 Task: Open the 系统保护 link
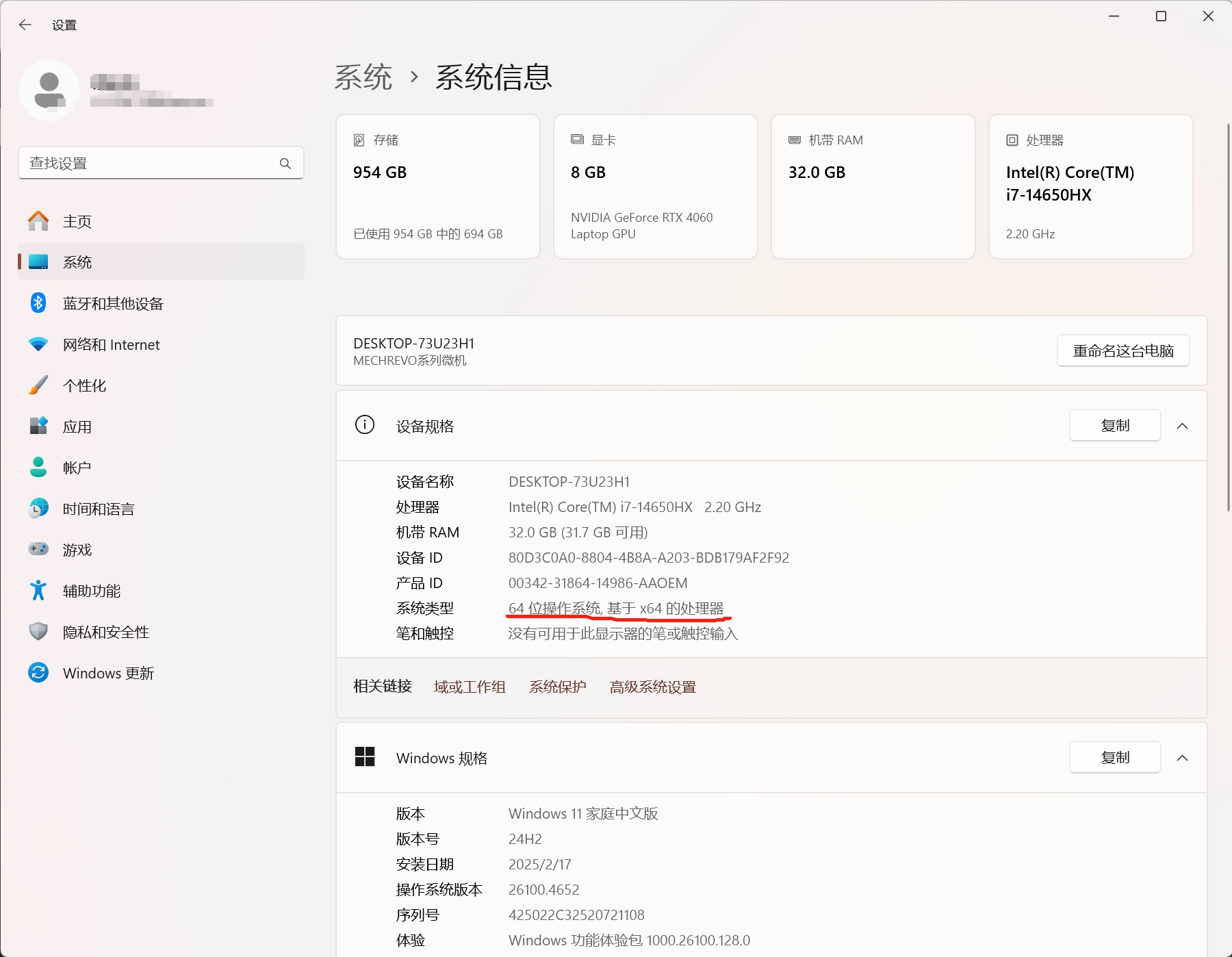pyautogui.click(x=558, y=687)
